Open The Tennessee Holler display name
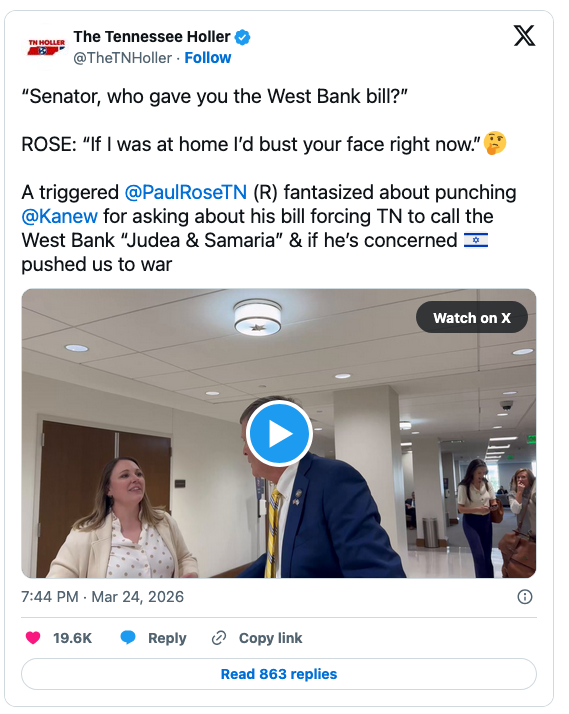 tap(152, 37)
